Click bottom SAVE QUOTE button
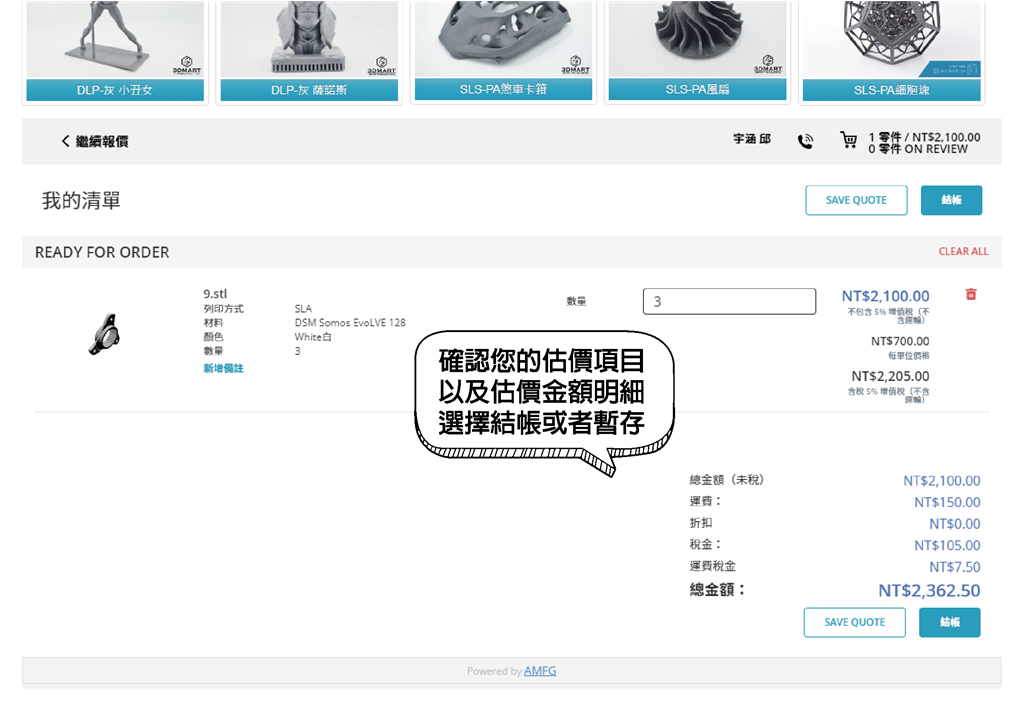 [x=854, y=622]
